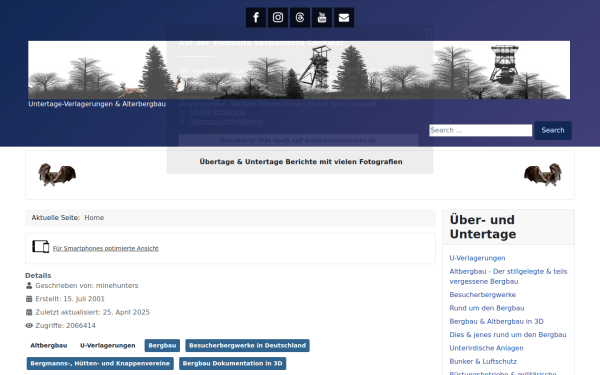Open the Datenschutzerklärung link
This screenshot has width=600, height=375.
(226, 121)
